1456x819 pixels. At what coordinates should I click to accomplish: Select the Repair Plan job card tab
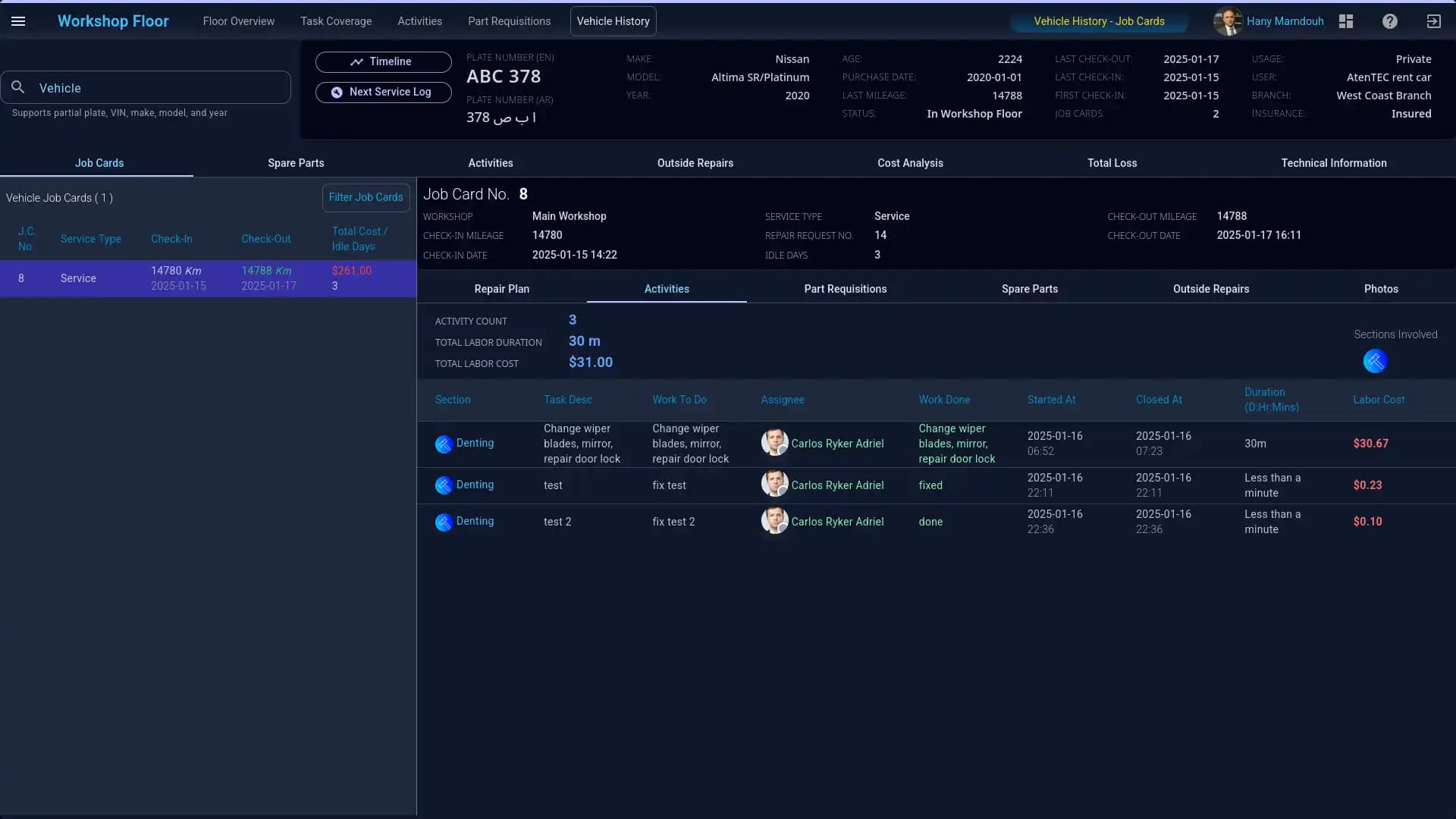click(501, 289)
